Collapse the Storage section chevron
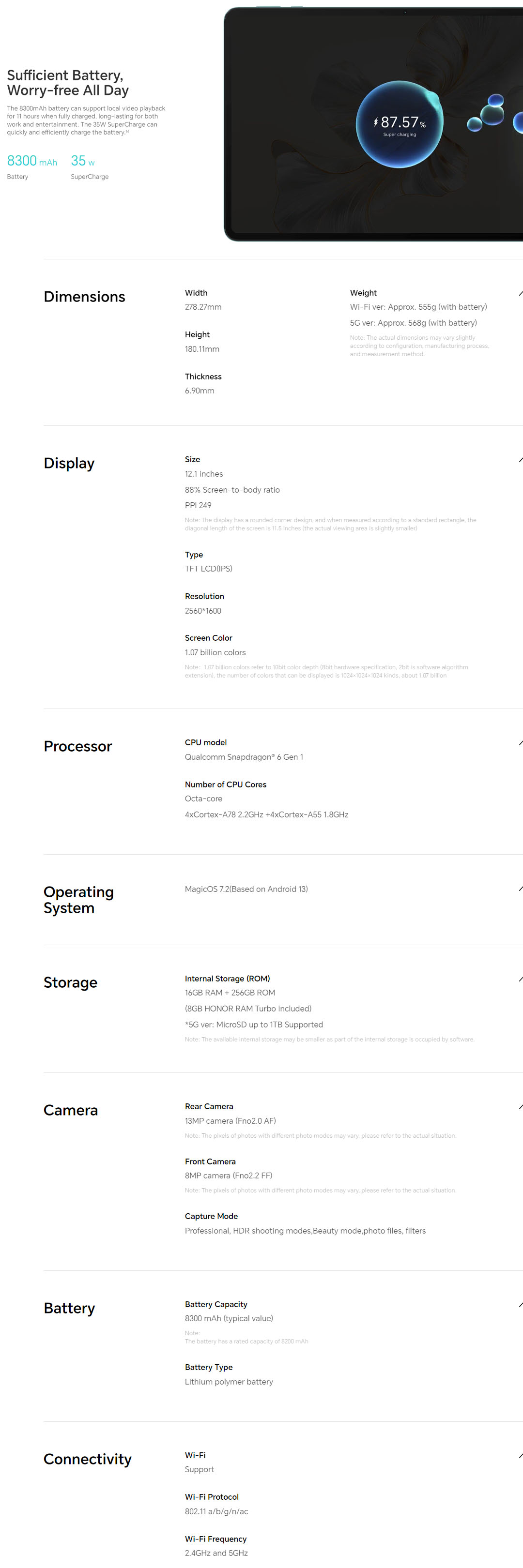 pos(520,980)
